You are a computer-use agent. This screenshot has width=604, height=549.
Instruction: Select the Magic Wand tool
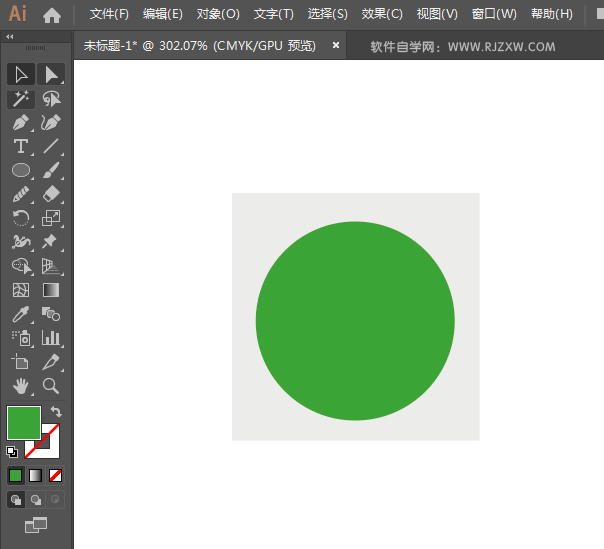pyautogui.click(x=21, y=99)
